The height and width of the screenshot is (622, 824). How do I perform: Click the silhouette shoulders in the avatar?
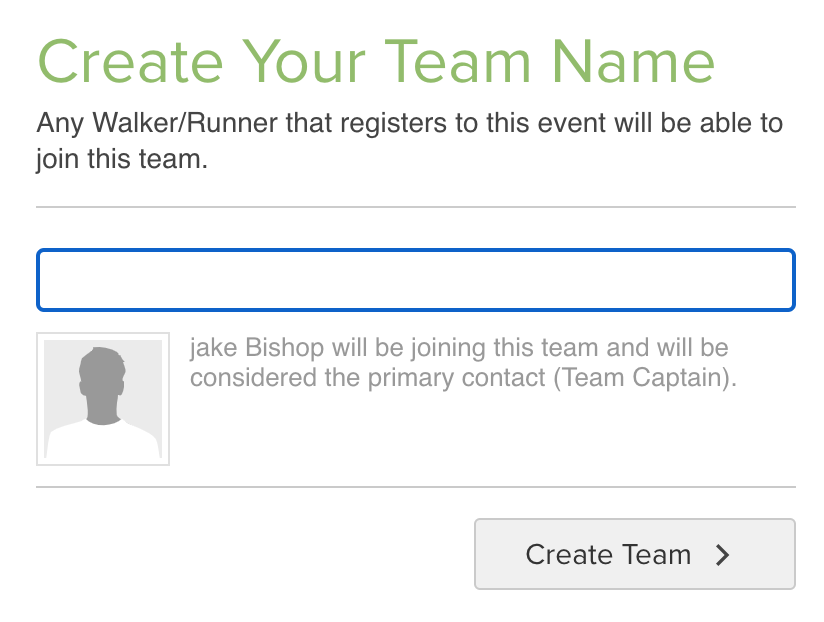103,442
